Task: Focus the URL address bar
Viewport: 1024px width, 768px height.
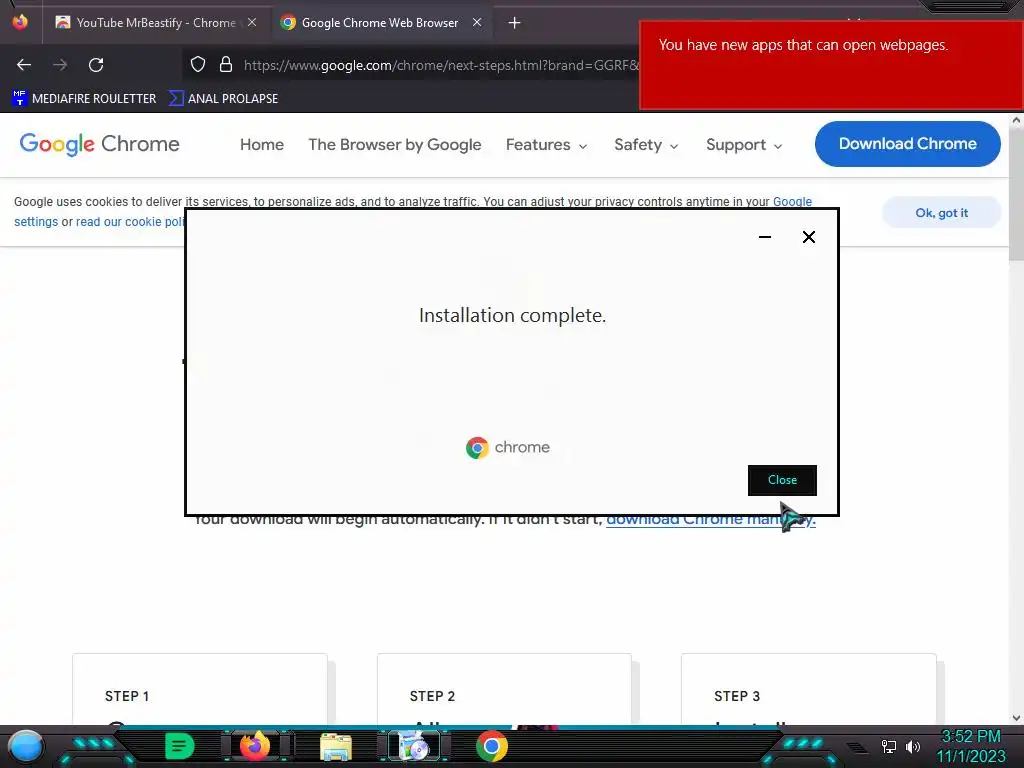Action: coord(441,65)
